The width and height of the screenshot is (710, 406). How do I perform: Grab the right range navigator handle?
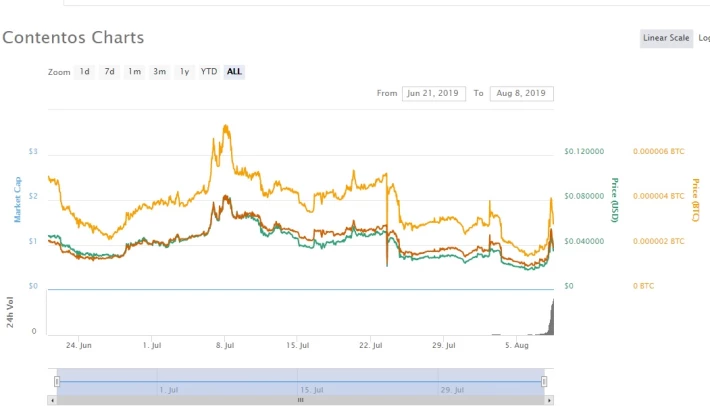tap(544, 382)
